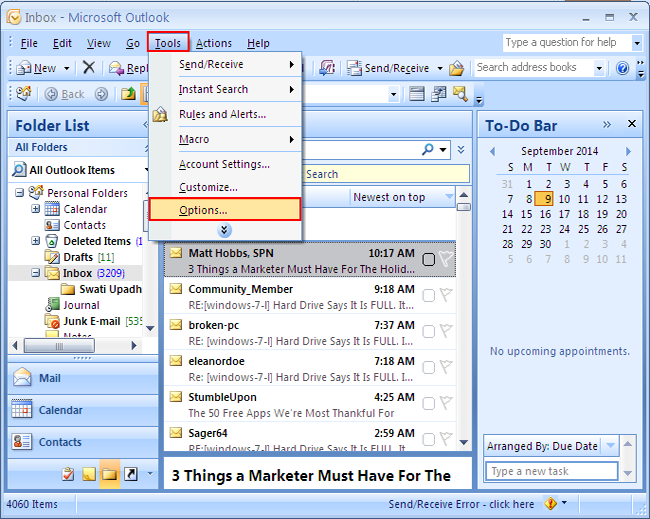The height and width of the screenshot is (519, 650).
Task: Click the Newest on top sort header
Action: point(402,197)
